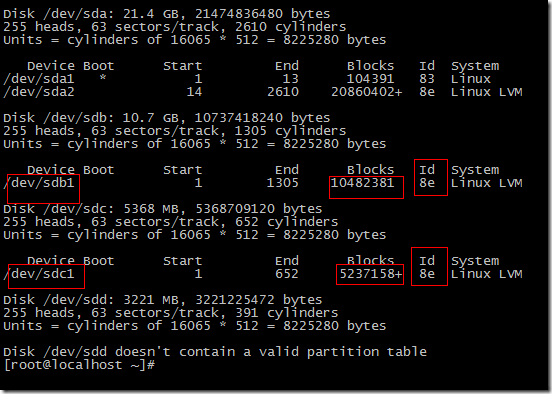552x394 pixels.
Task: Click the 'System' column header in the sda table
Action: [x=475, y=66]
